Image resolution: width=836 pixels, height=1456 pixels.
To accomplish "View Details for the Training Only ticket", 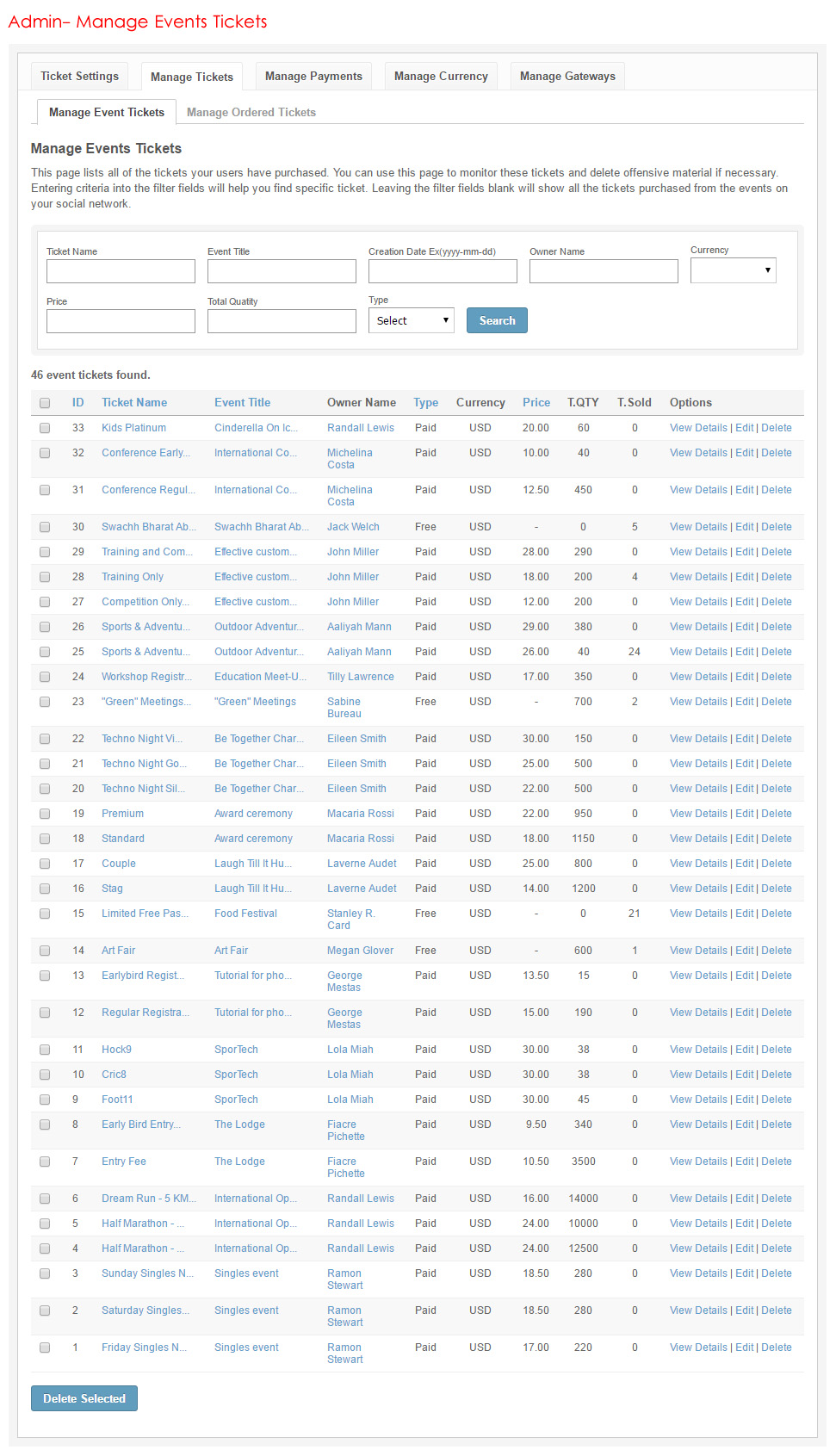I will click(x=698, y=577).
